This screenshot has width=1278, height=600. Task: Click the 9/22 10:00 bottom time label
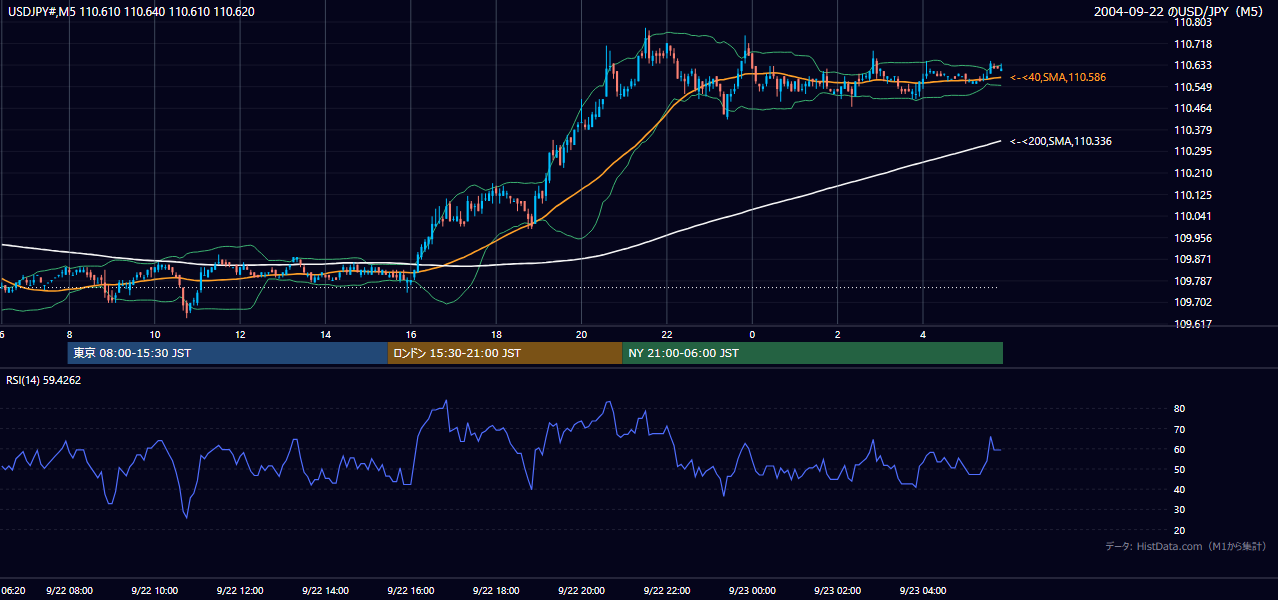[154, 590]
